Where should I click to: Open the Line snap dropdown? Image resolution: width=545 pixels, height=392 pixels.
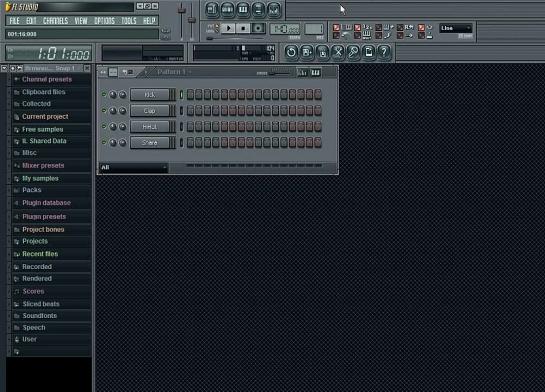coord(456,28)
